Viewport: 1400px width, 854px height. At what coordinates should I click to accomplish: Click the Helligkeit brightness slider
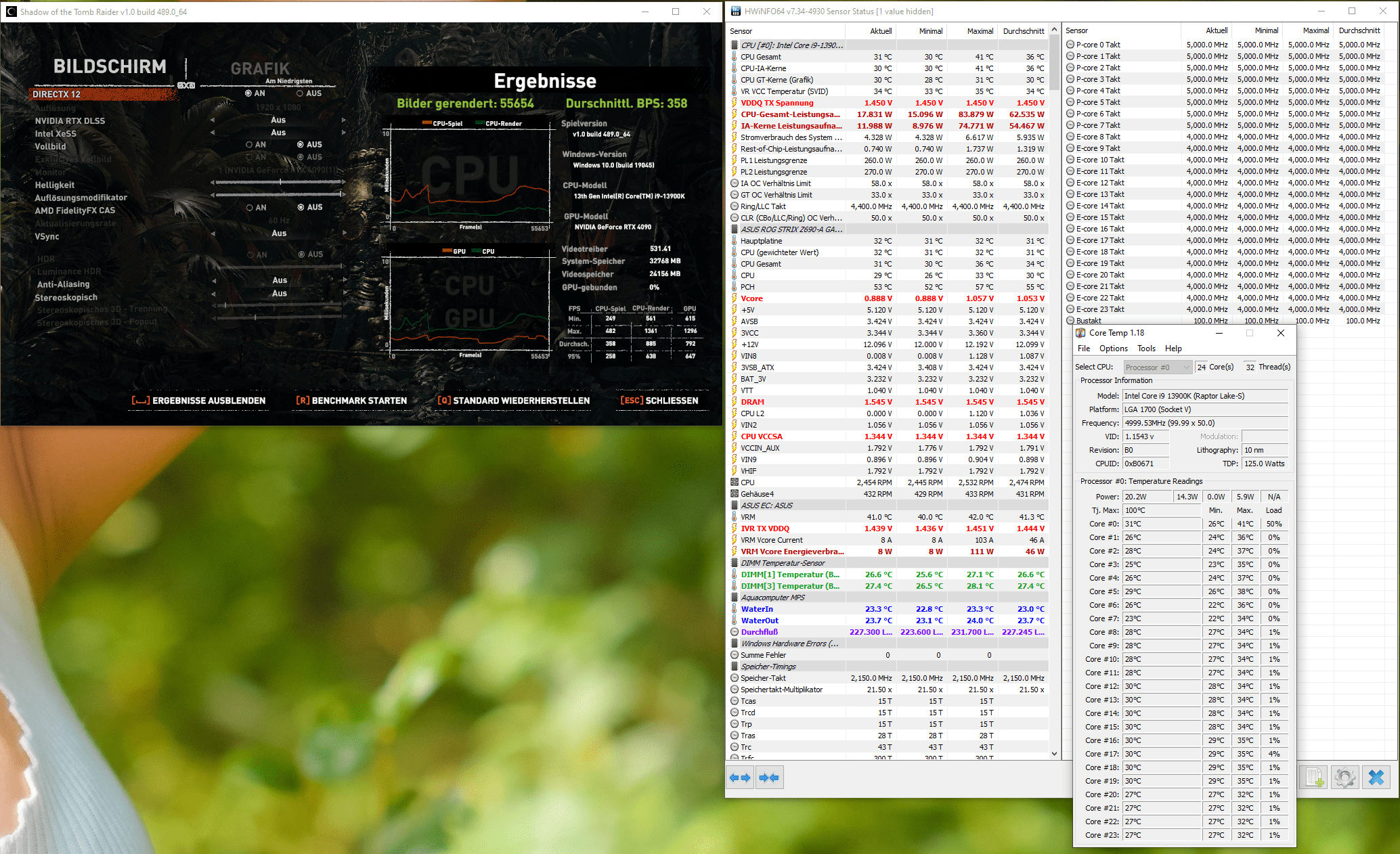[x=280, y=182]
